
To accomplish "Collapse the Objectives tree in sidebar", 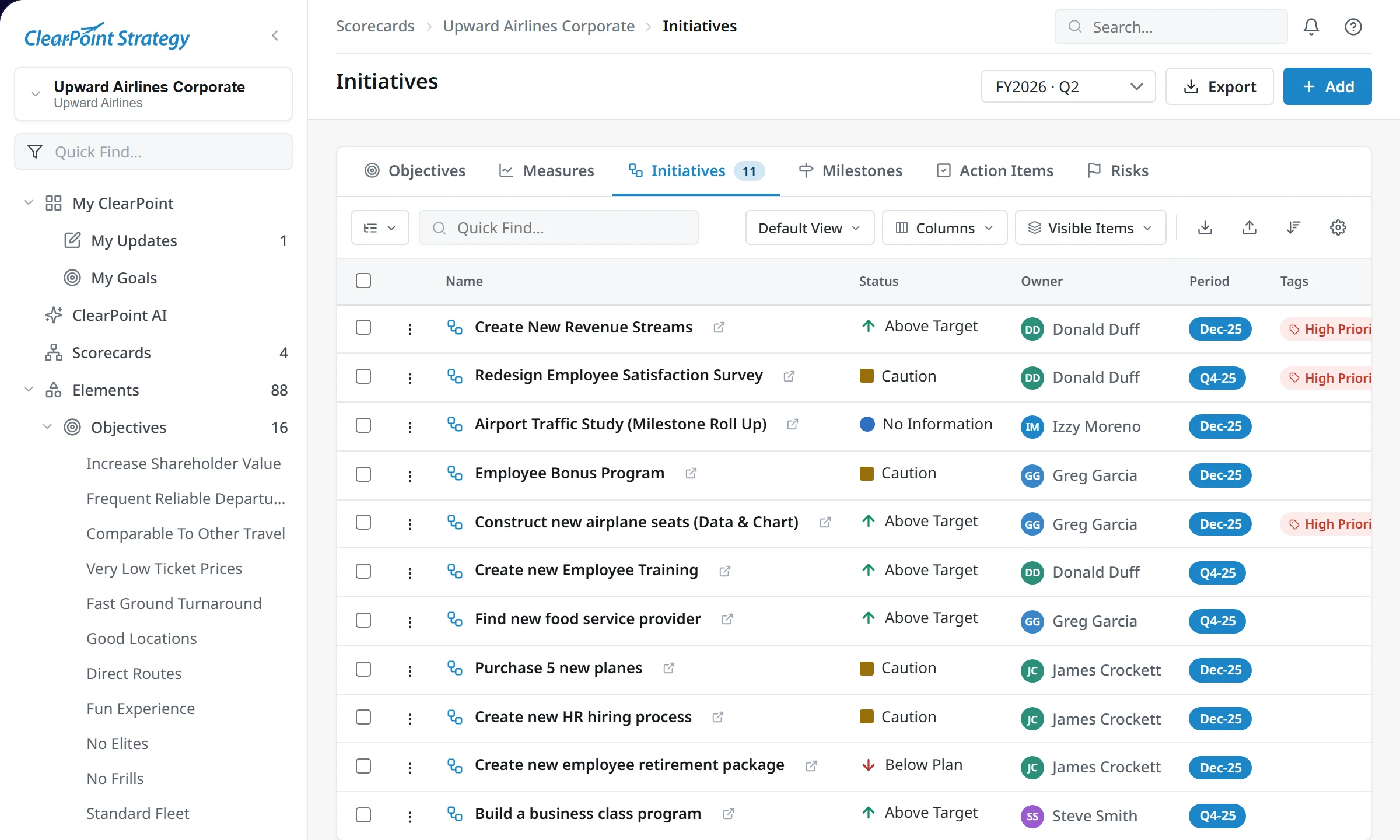I will pos(47,427).
